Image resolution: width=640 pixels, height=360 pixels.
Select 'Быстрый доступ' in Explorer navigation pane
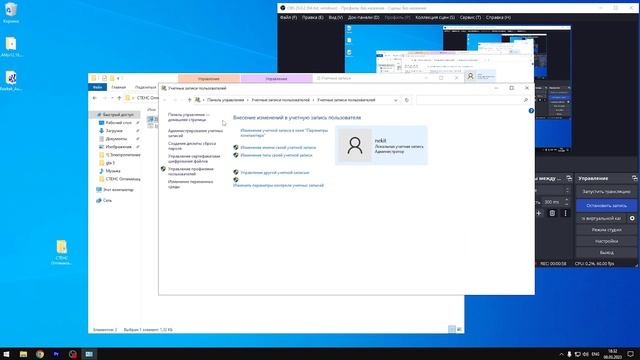(x=118, y=115)
